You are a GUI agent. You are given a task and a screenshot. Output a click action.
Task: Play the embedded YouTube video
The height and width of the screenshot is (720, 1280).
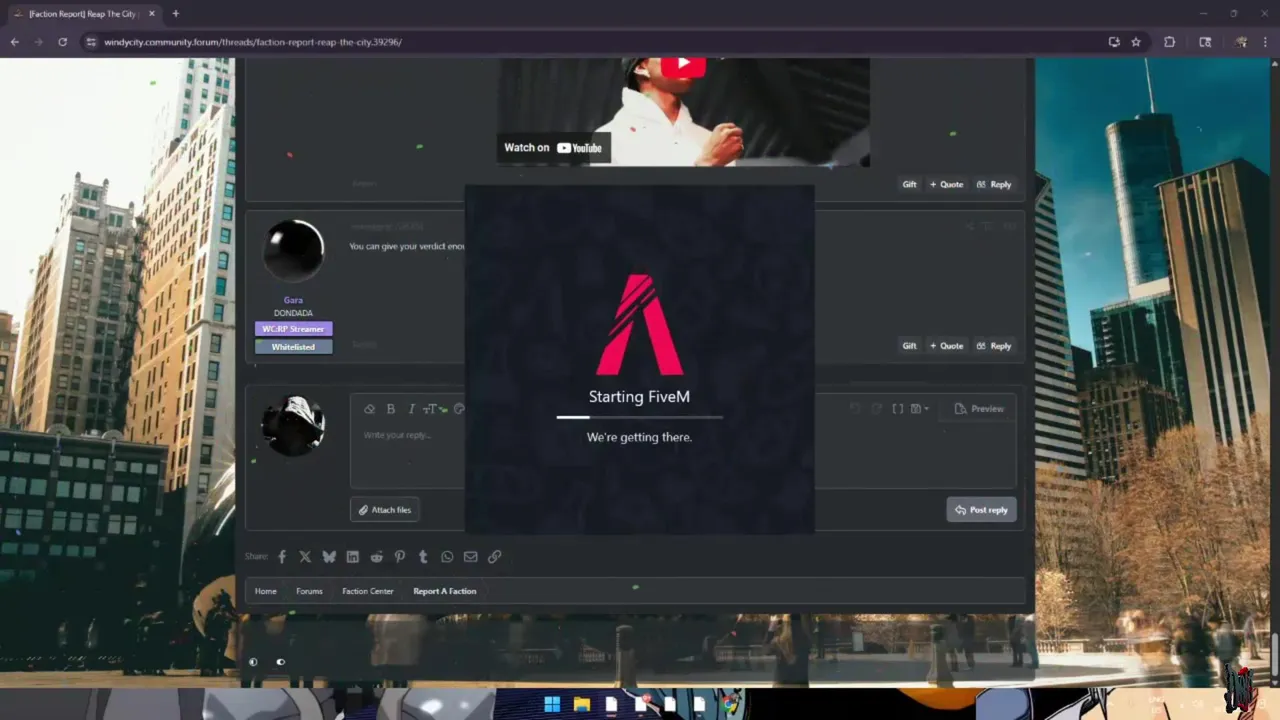tap(684, 66)
